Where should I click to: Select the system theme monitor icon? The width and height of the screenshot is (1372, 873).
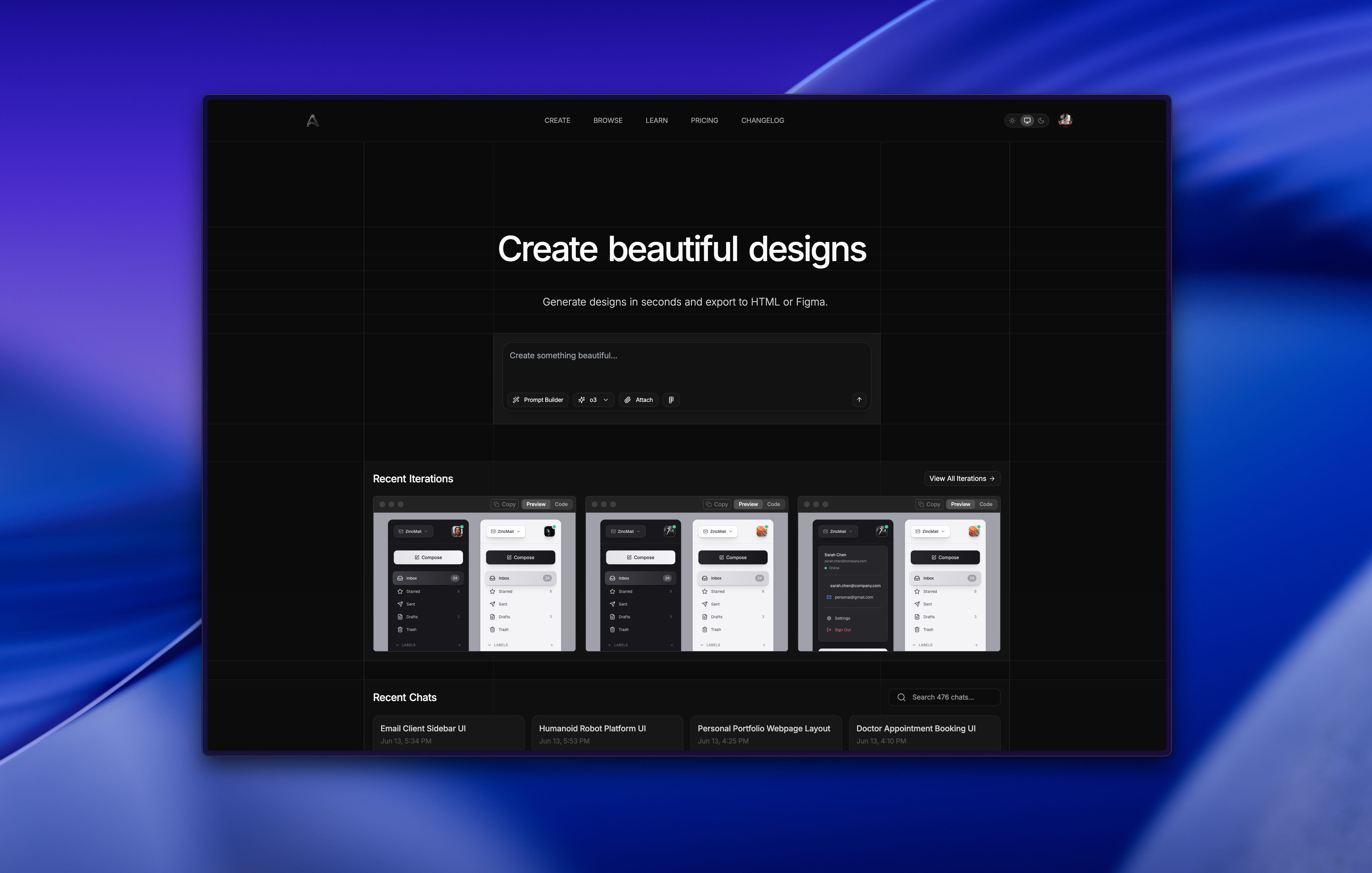[x=1027, y=120]
